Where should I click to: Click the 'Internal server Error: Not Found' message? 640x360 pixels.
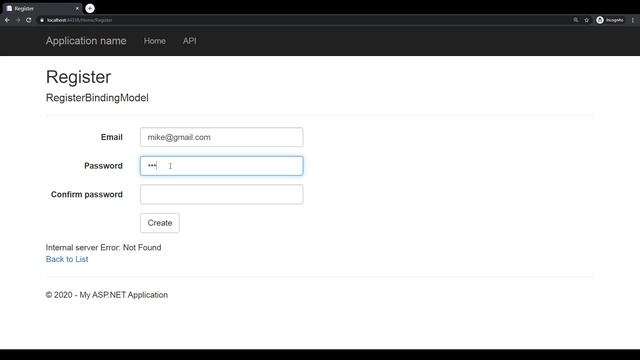(x=103, y=247)
